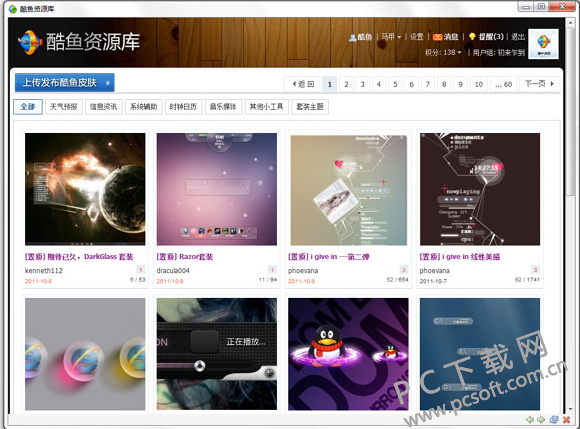Viewport: 580px width, 429px height.
Task: Click the blue refresh icon in status bar
Action: 554,419
